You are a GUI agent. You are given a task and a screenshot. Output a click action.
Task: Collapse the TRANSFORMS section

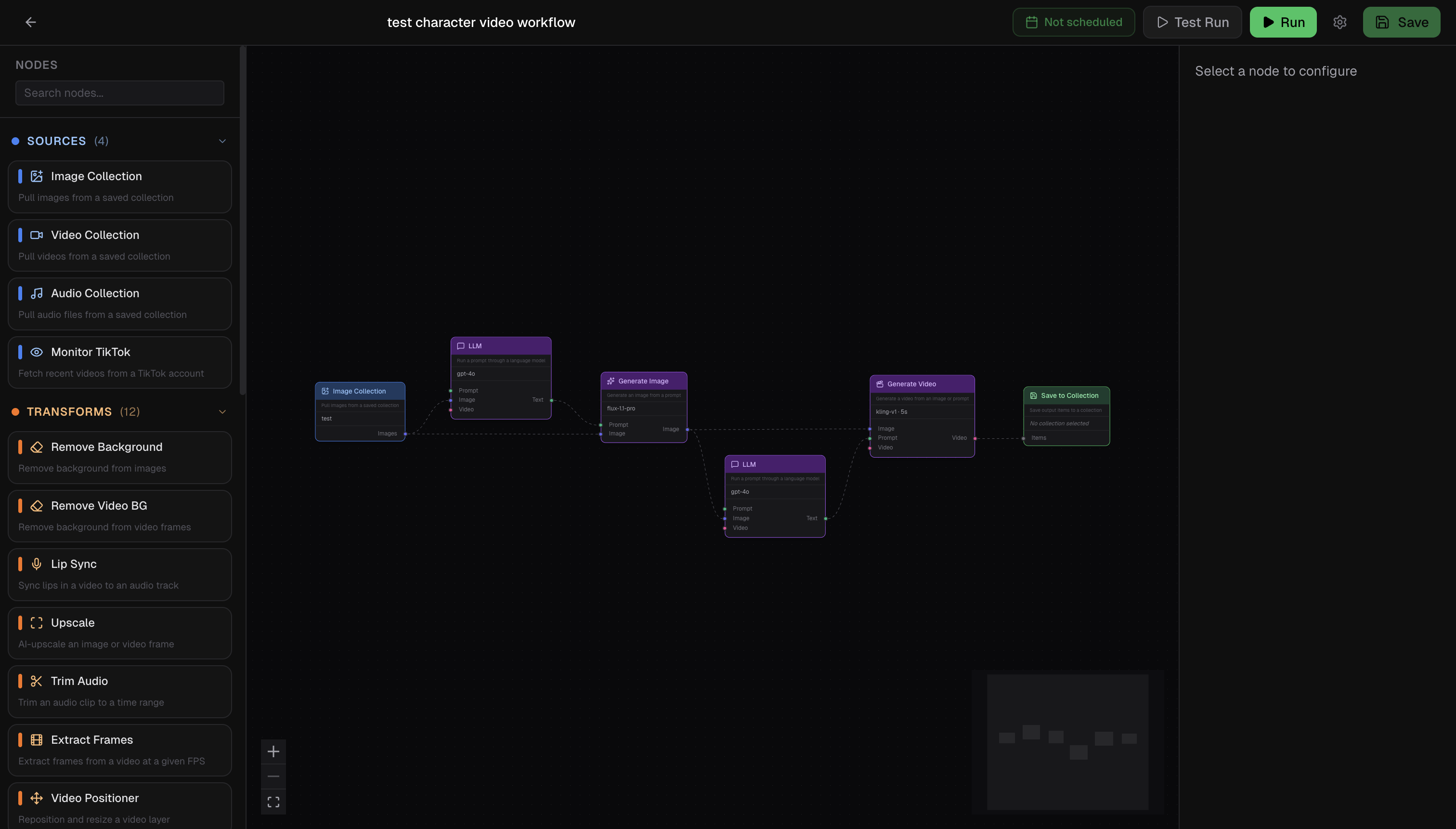(x=222, y=411)
